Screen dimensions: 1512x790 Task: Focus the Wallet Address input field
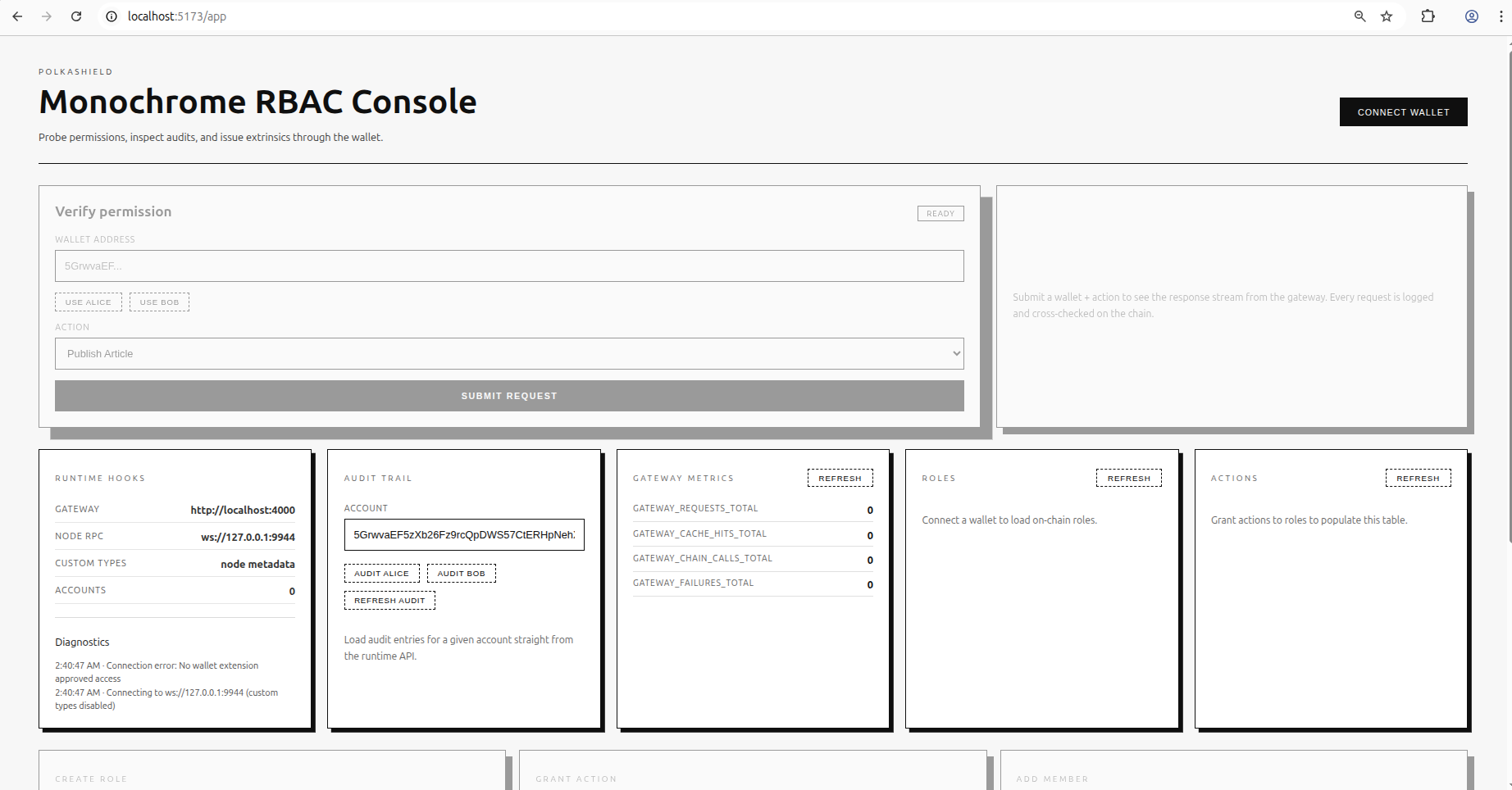(x=509, y=266)
